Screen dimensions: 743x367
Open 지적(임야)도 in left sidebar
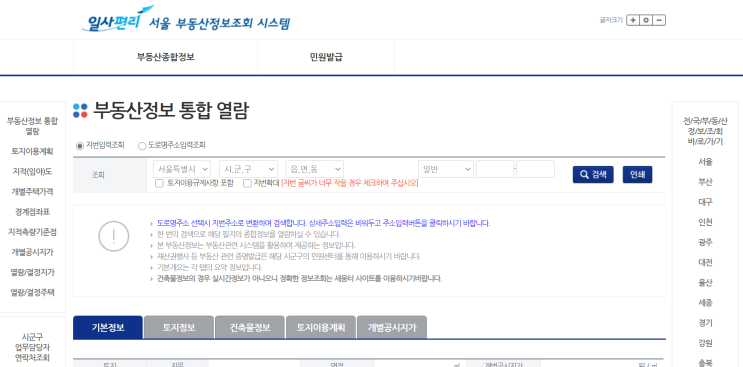click(x=32, y=171)
